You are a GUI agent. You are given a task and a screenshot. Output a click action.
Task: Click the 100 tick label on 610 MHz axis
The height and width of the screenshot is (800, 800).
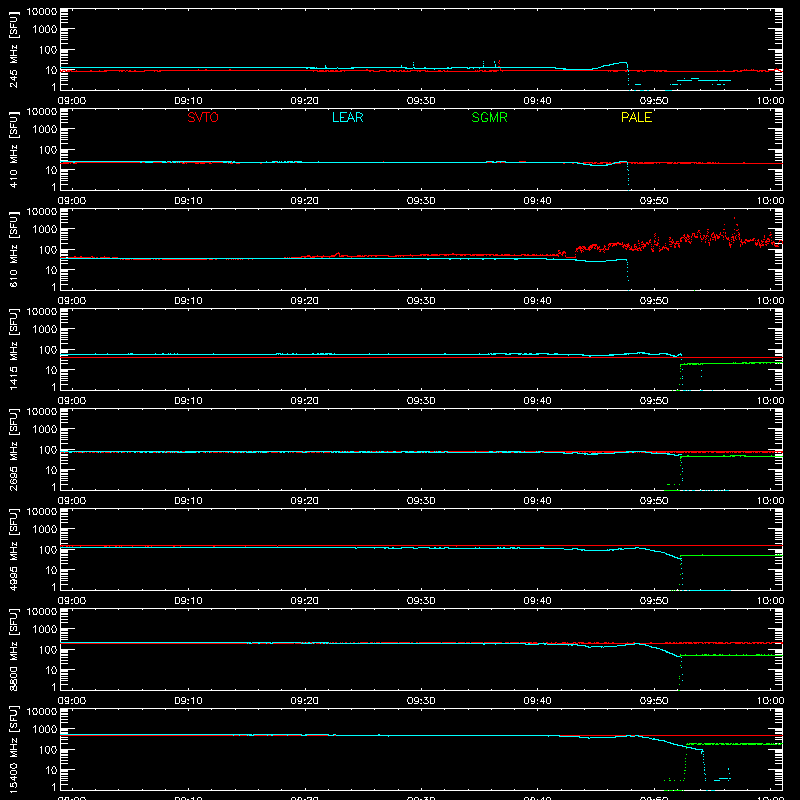pos(48,249)
